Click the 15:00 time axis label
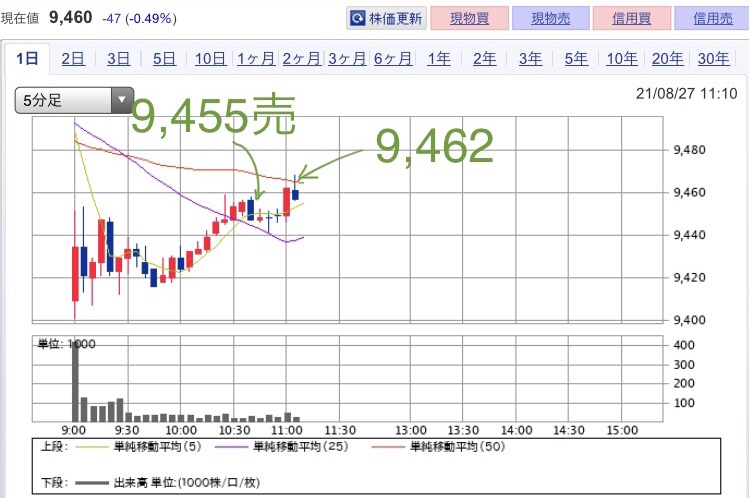The width and height of the screenshot is (749, 498). click(622, 430)
